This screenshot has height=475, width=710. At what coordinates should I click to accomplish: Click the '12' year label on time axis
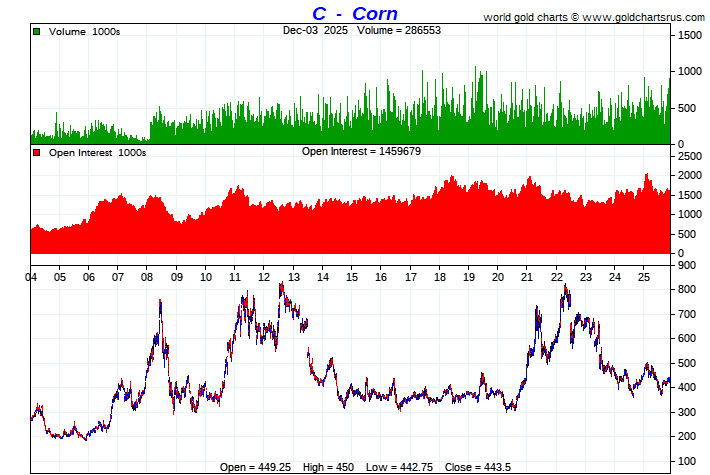pyautogui.click(x=264, y=277)
